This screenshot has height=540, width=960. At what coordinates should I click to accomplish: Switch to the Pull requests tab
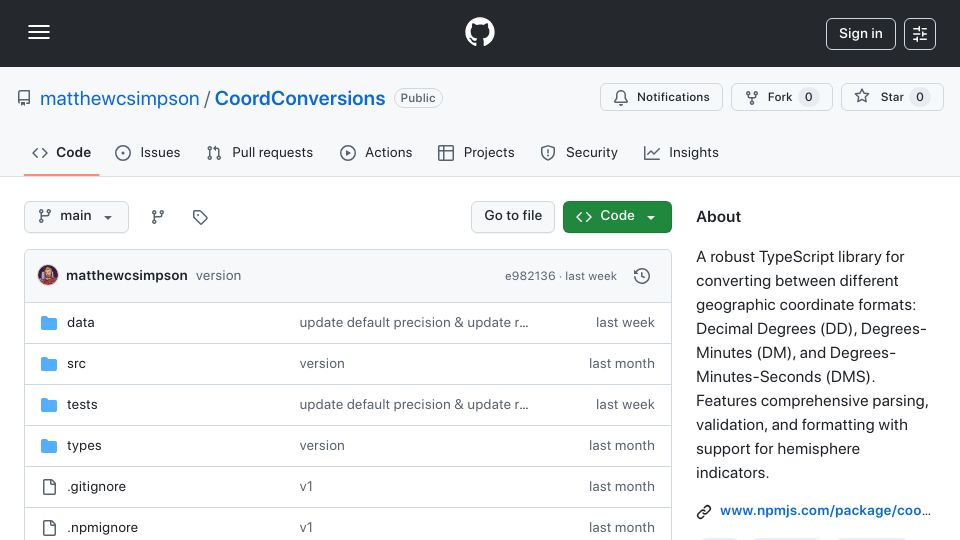pos(260,152)
